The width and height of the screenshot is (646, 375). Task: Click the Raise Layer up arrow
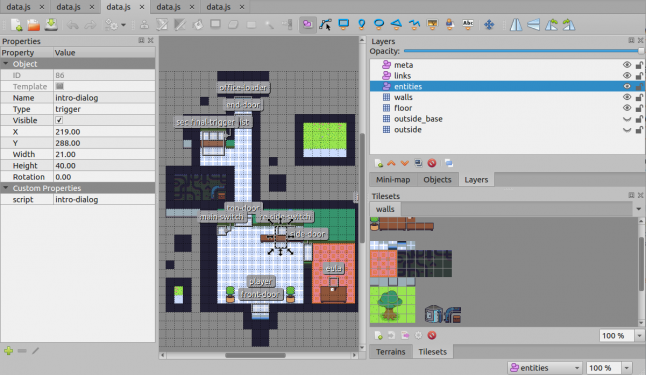[x=391, y=163]
